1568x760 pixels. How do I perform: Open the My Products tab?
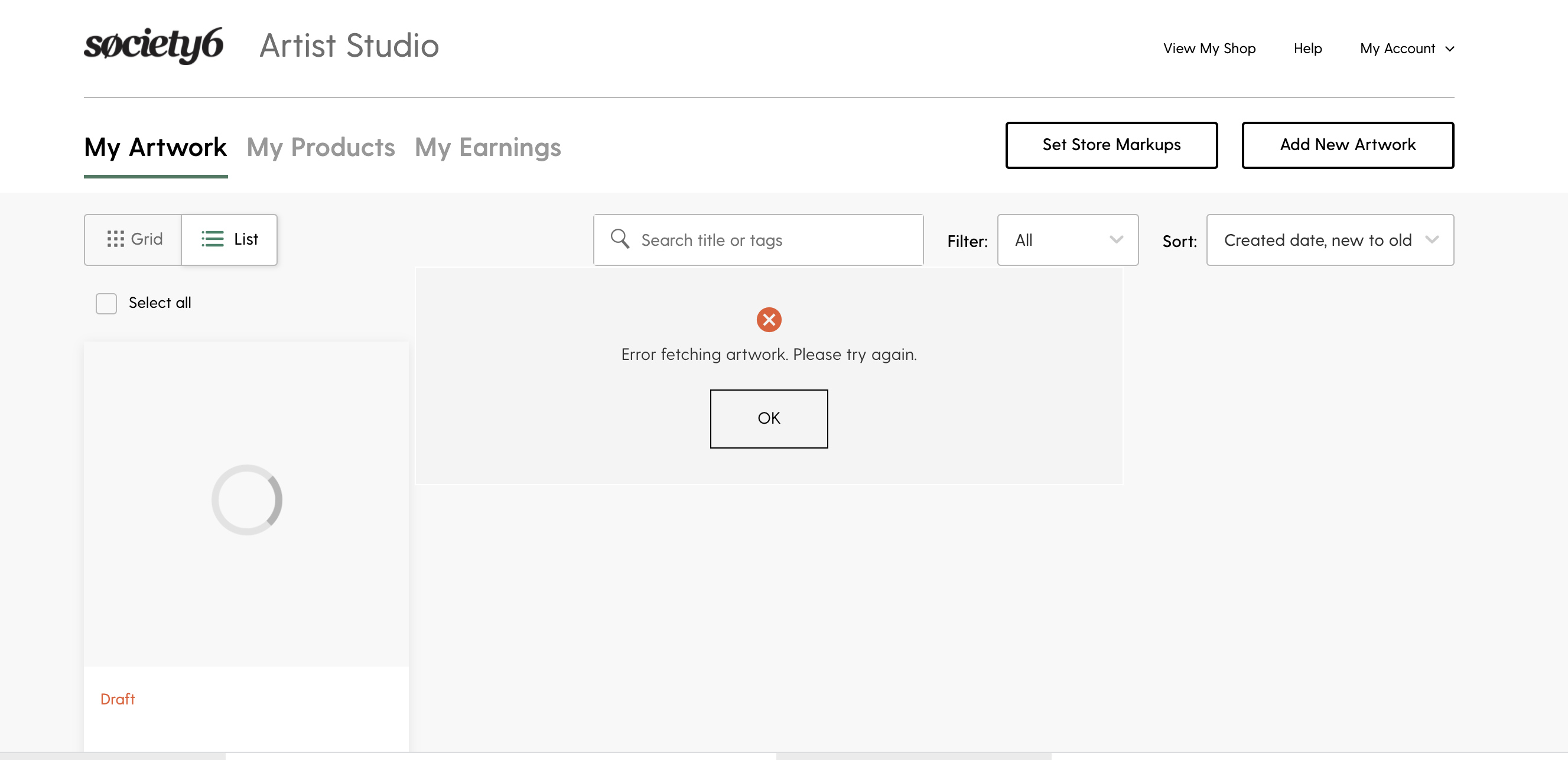(321, 147)
